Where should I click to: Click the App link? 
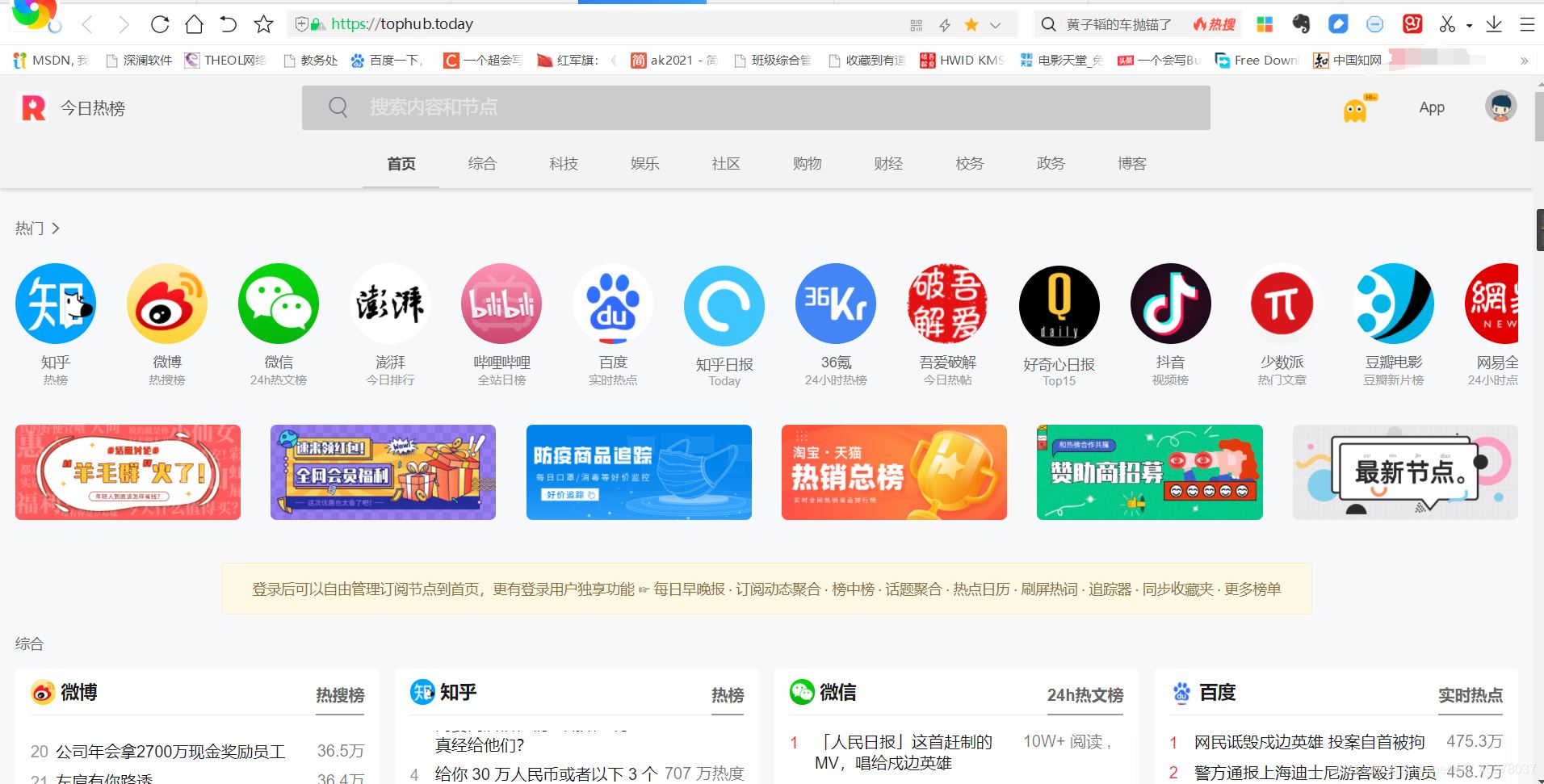[x=1431, y=107]
